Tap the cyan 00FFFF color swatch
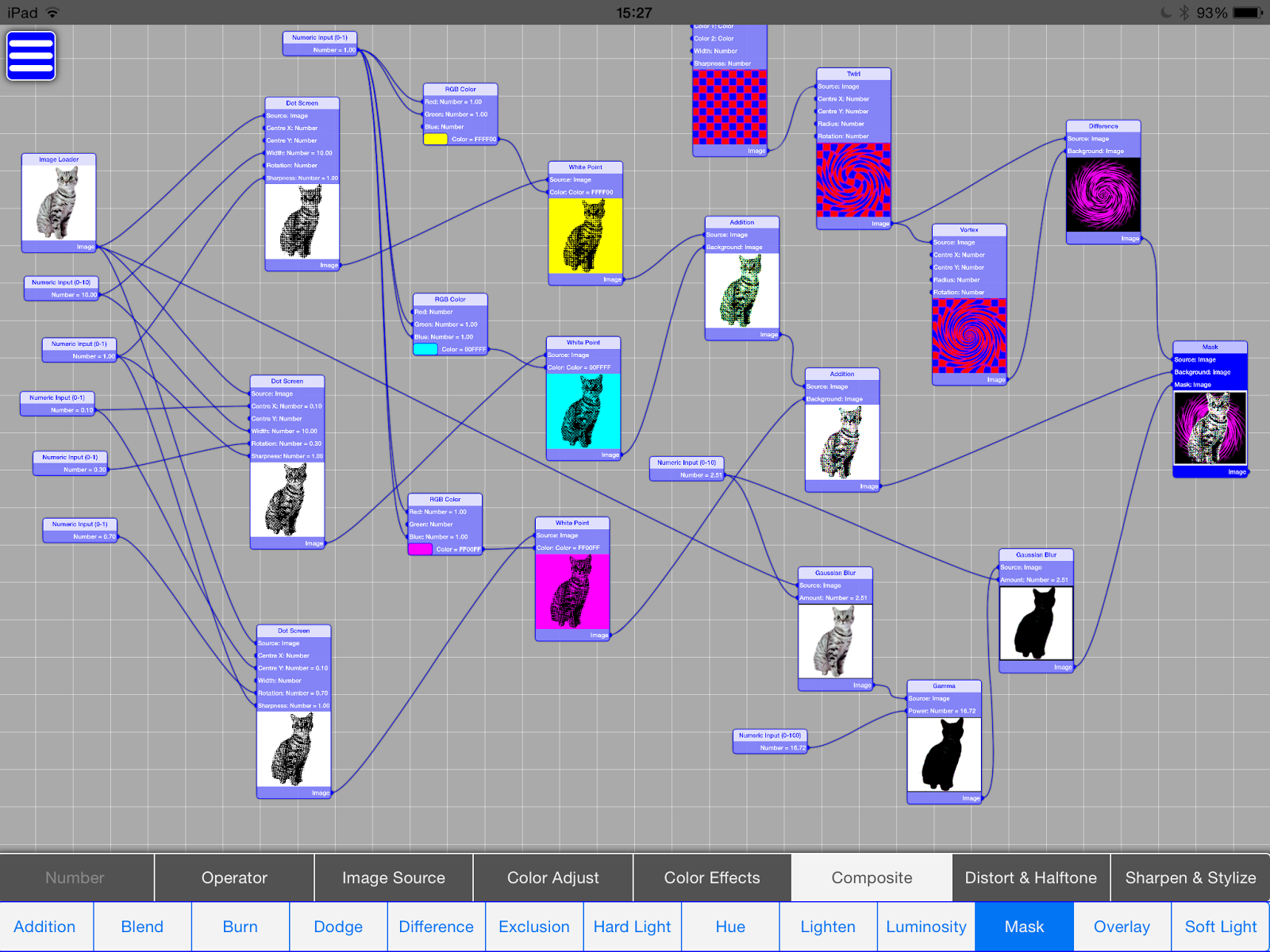This screenshot has width=1270, height=952. (425, 349)
